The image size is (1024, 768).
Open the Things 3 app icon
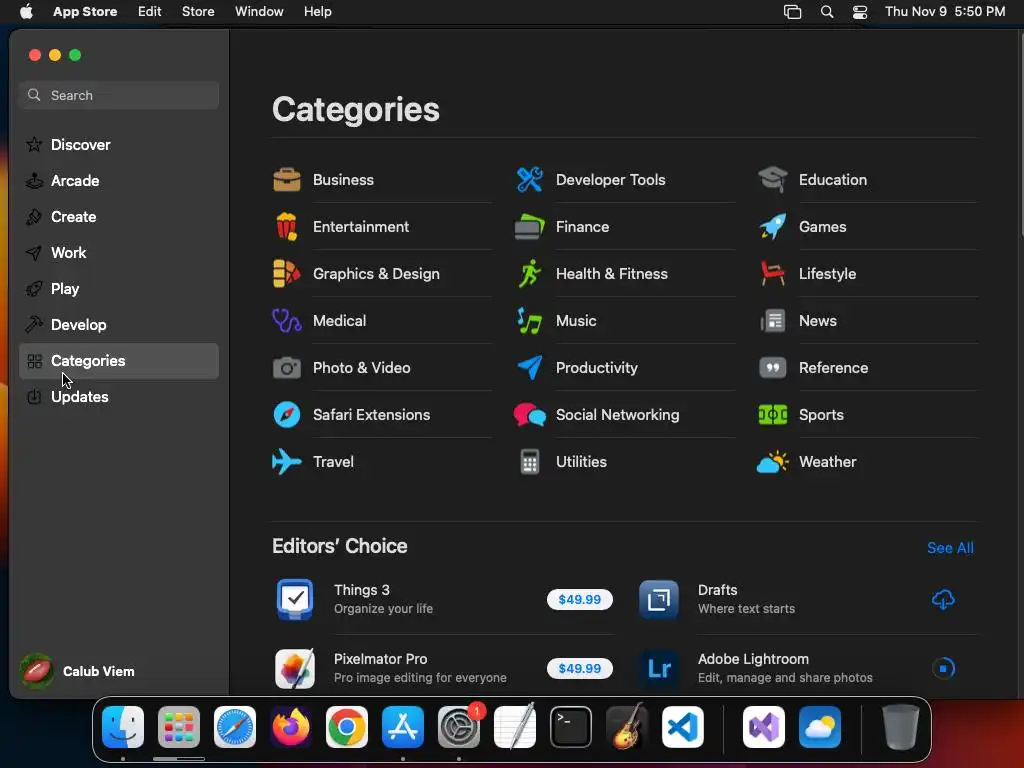click(x=295, y=599)
